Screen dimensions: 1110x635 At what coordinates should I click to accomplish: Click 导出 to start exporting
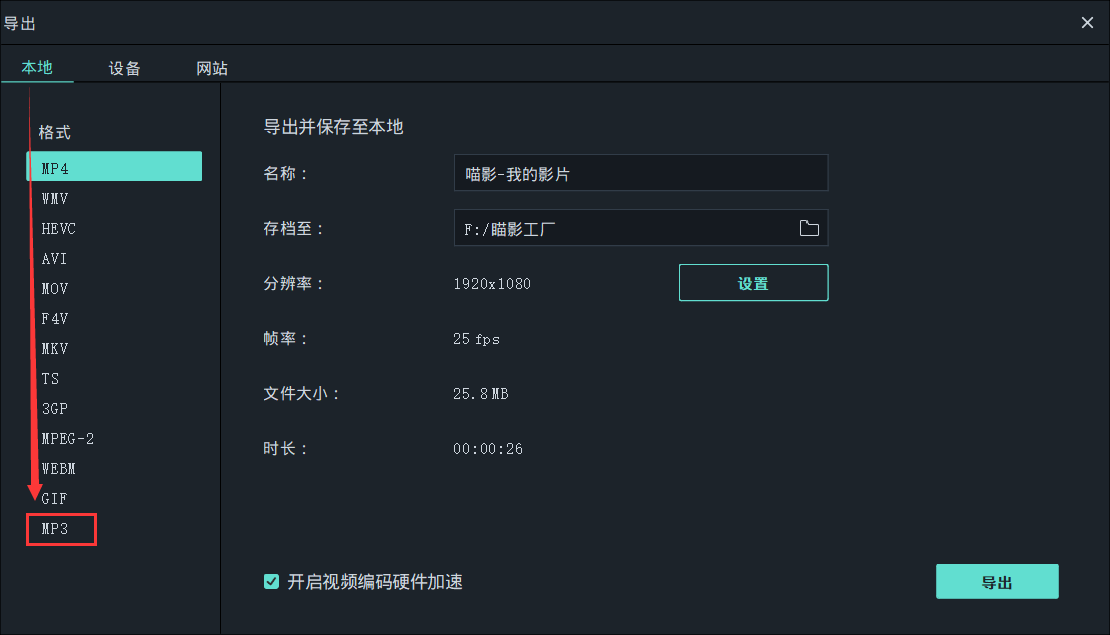[x=997, y=580]
